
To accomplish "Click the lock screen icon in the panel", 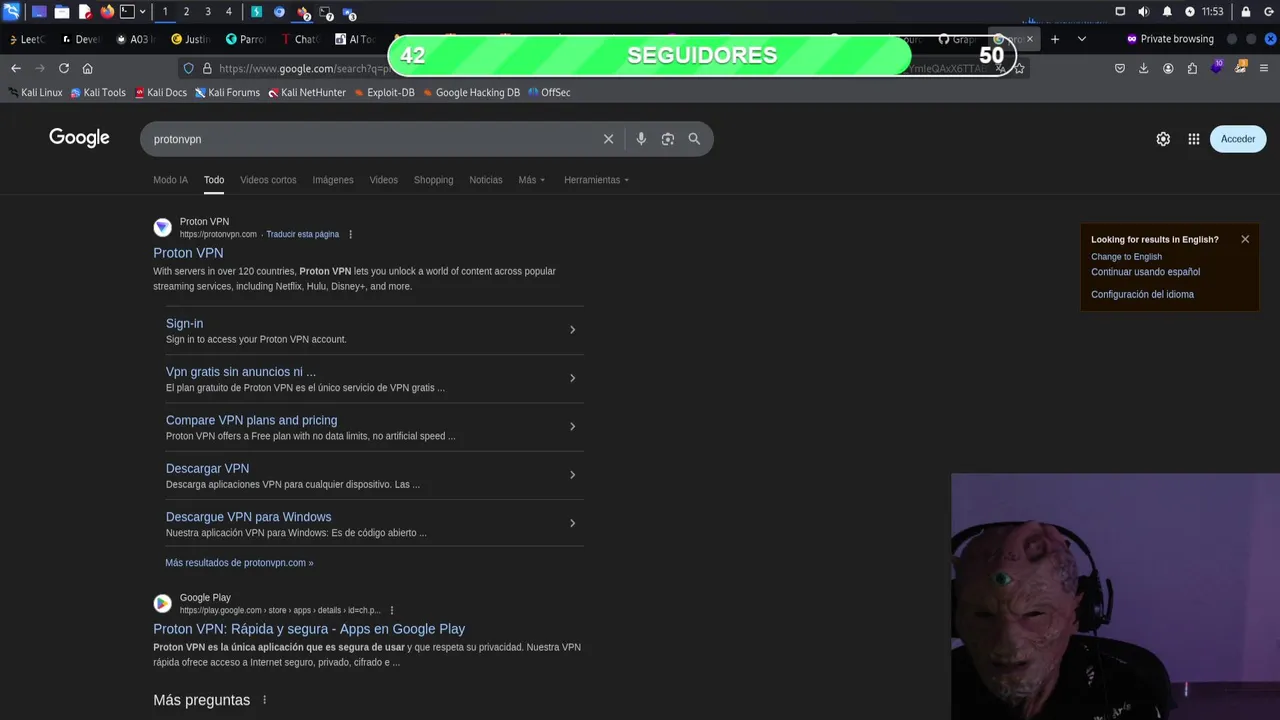I will coord(1246,12).
